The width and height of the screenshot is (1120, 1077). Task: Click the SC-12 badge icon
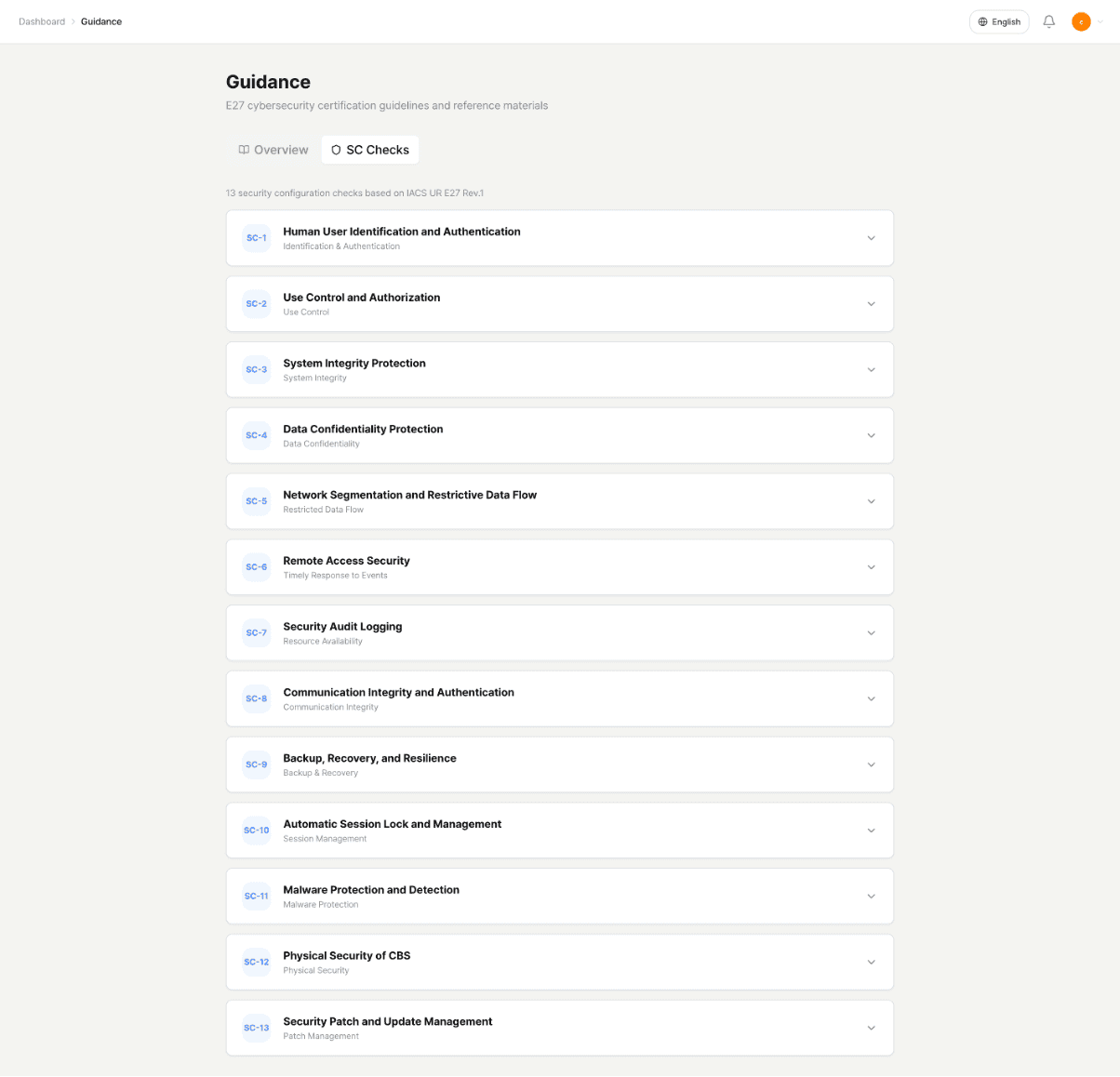click(257, 962)
